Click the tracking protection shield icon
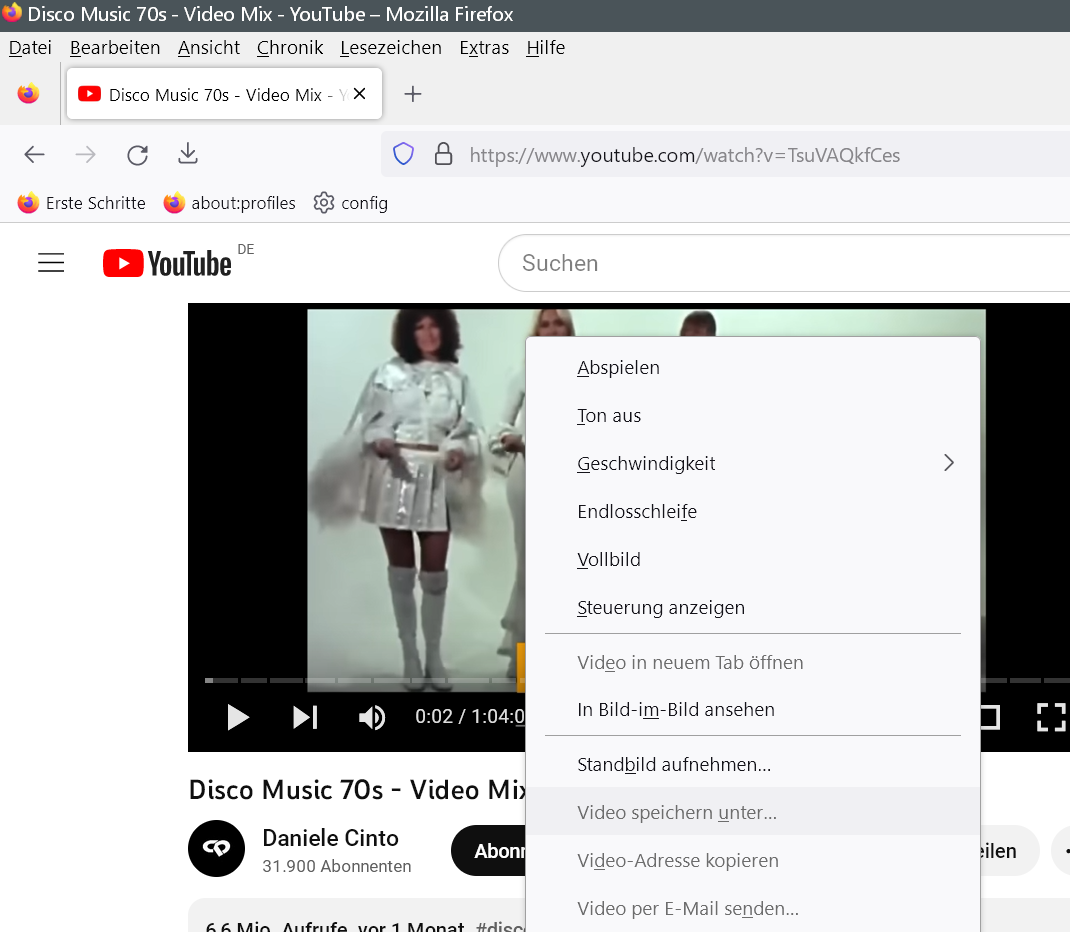This screenshot has width=1070, height=932. pyautogui.click(x=403, y=155)
